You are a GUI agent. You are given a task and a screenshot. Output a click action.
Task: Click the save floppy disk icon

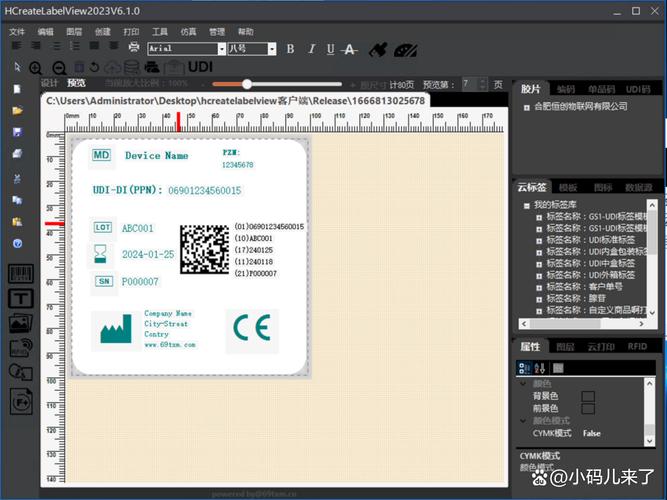pos(17,132)
